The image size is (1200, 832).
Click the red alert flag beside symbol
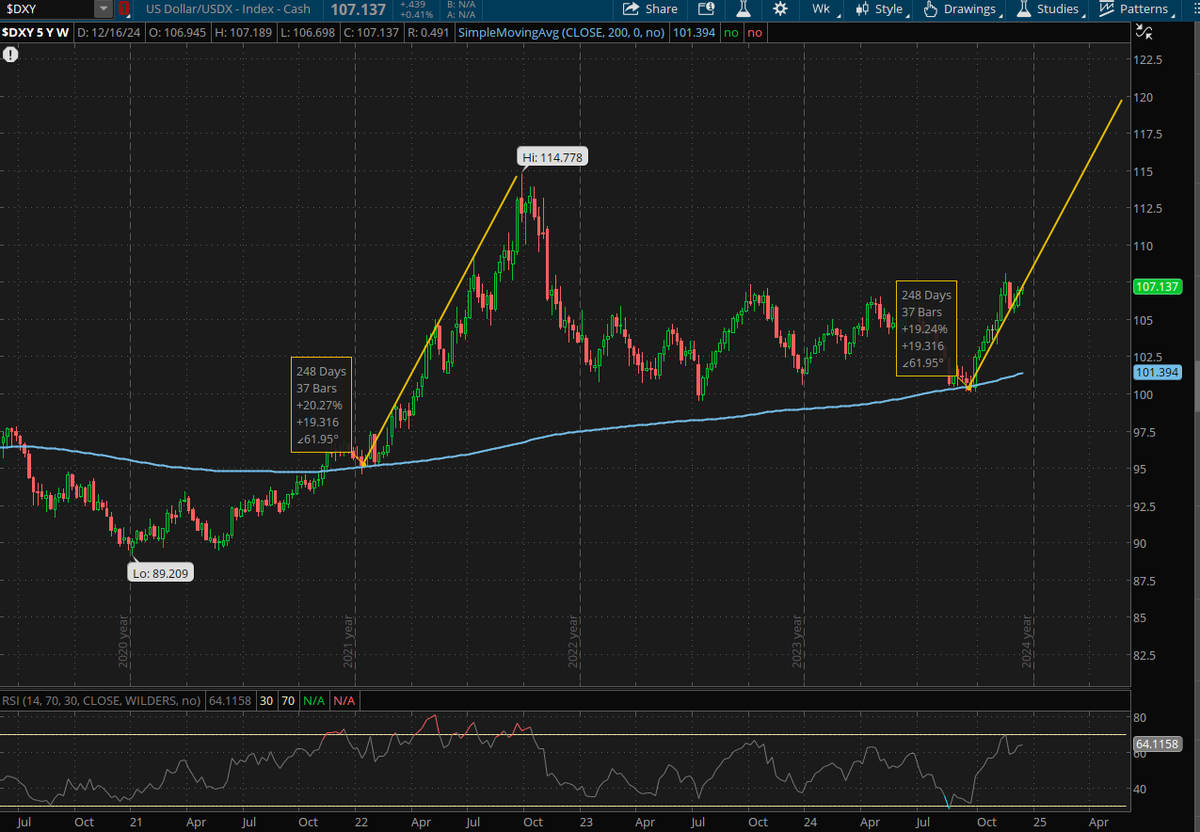click(x=125, y=9)
